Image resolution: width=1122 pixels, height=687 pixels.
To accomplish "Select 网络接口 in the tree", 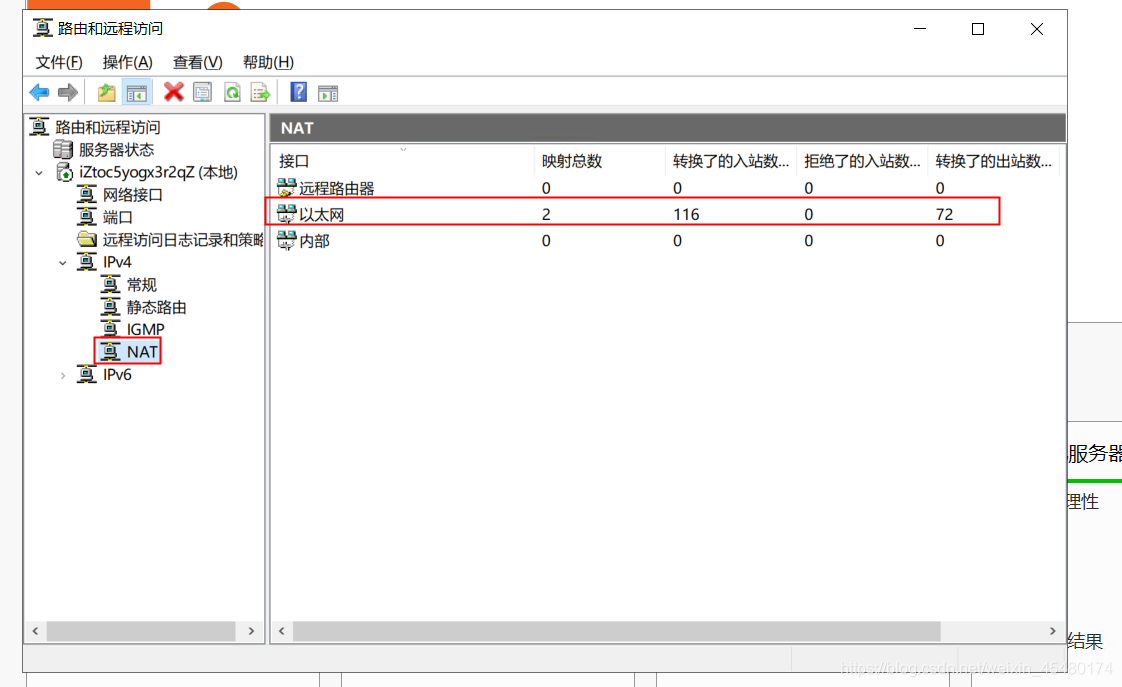I will [132, 195].
